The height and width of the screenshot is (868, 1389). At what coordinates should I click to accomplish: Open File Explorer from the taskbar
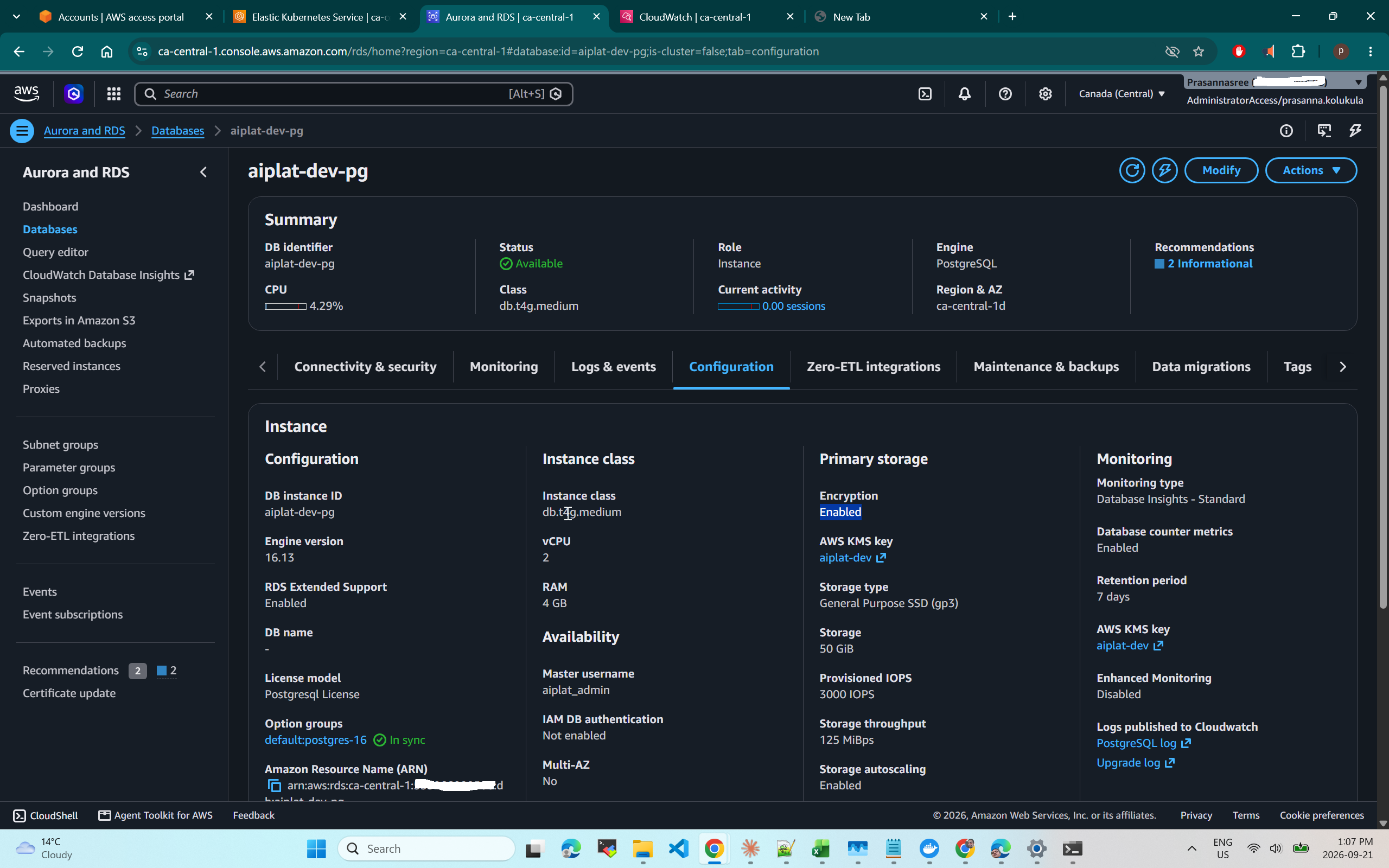643,848
